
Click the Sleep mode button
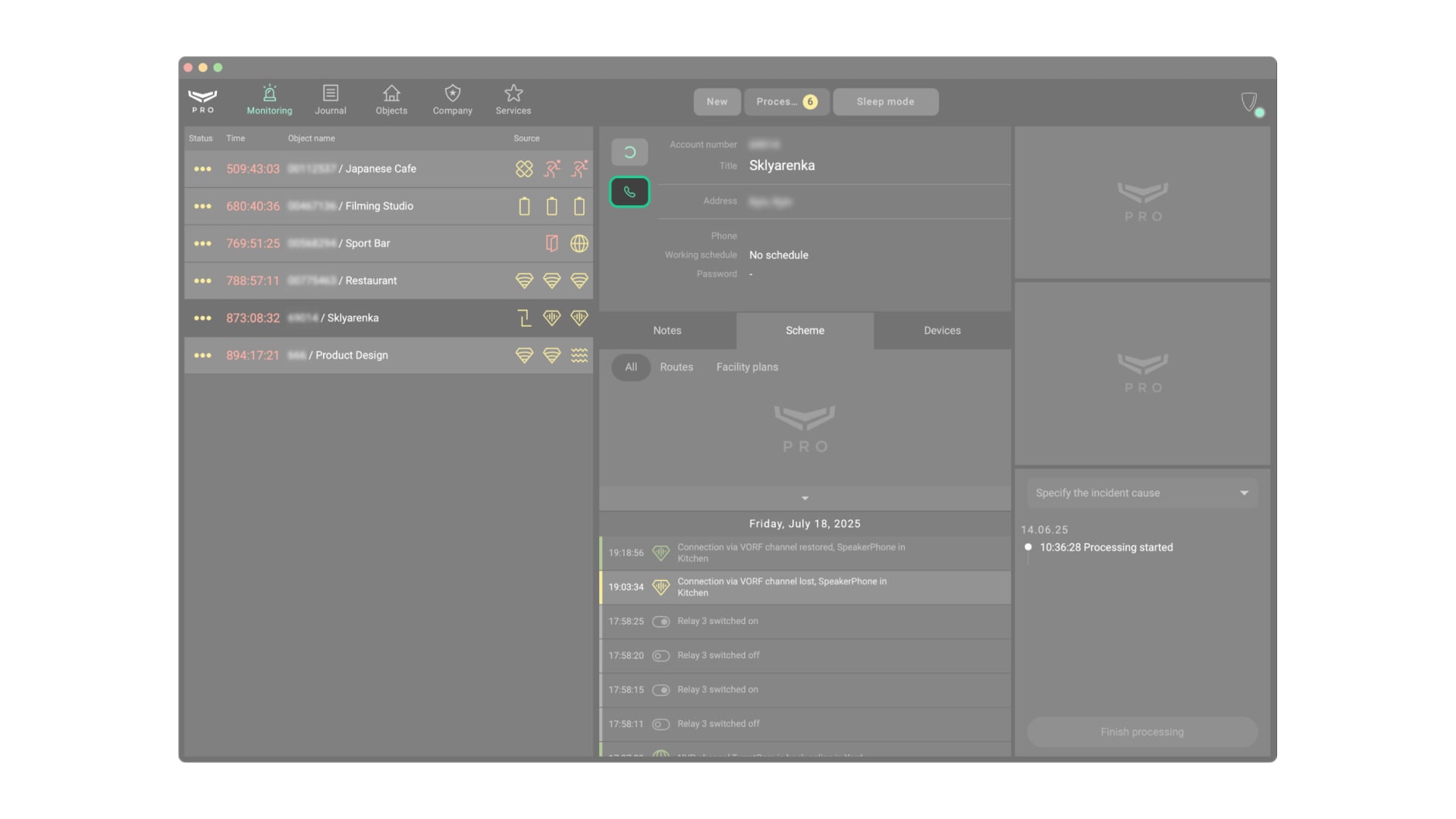pyautogui.click(x=885, y=102)
